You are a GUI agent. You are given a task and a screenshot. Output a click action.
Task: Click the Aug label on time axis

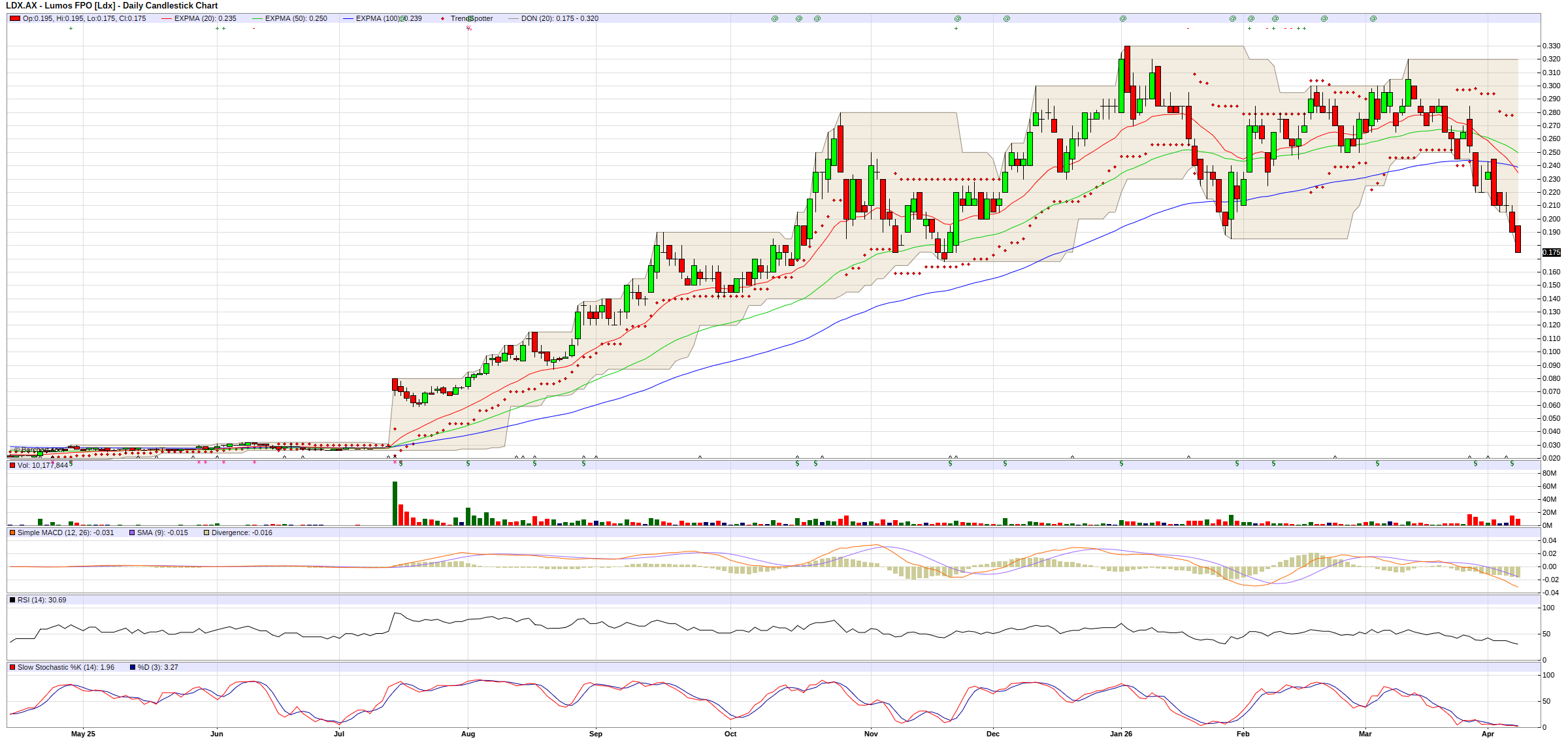click(x=468, y=734)
